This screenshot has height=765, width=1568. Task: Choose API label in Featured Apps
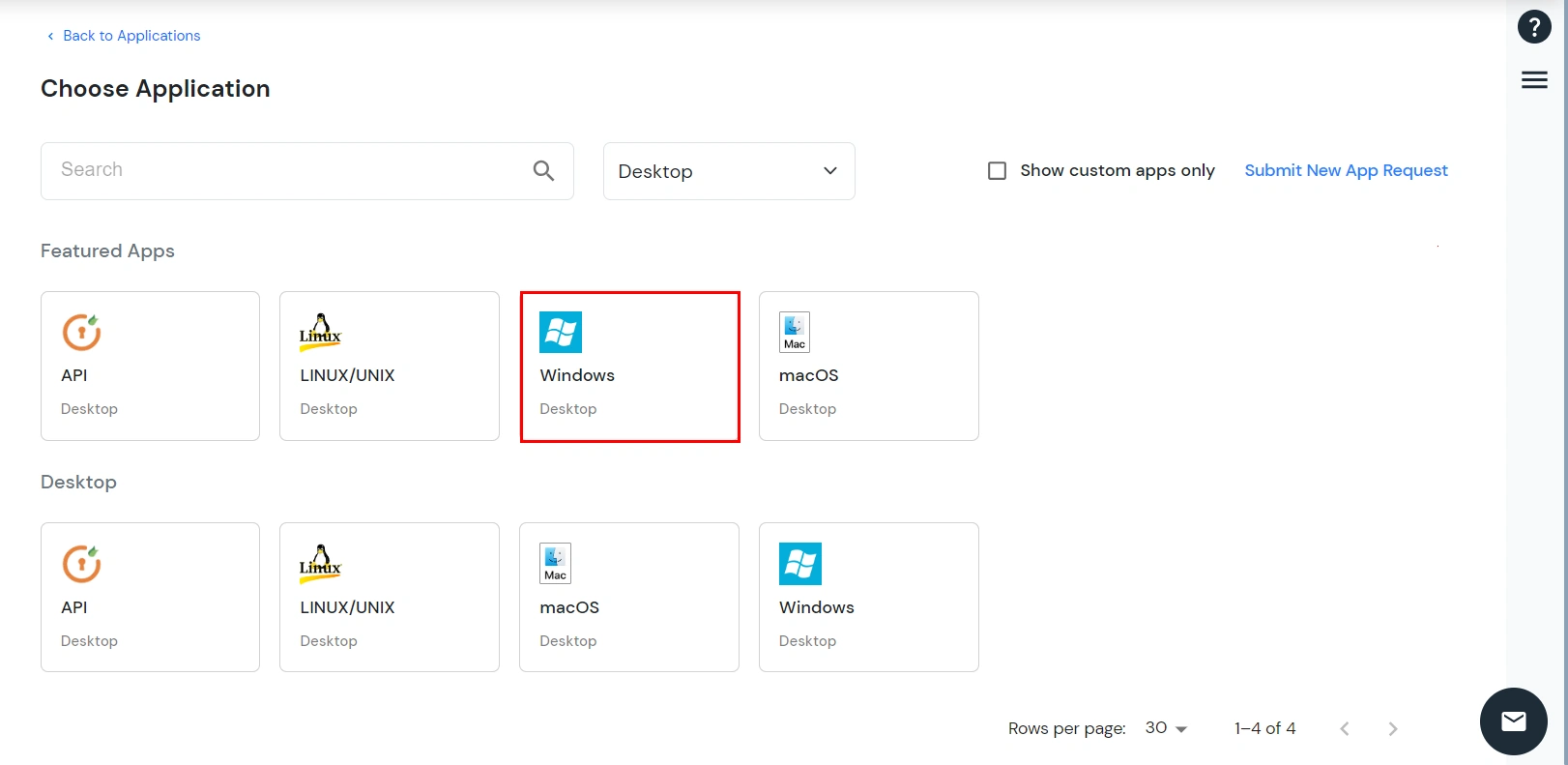(x=73, y=375)
